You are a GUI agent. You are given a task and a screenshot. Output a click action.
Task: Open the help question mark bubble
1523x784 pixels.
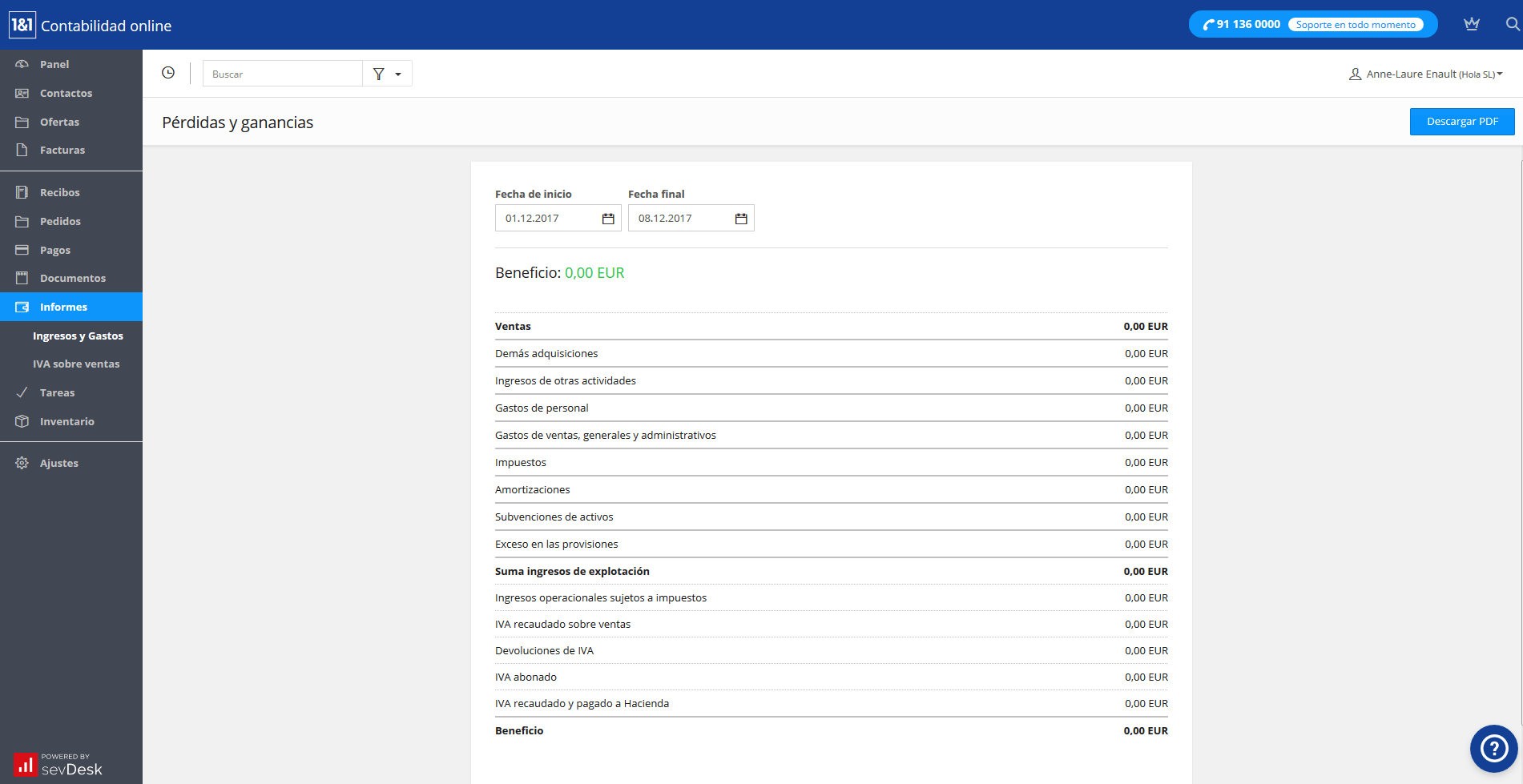(1493, 749)
